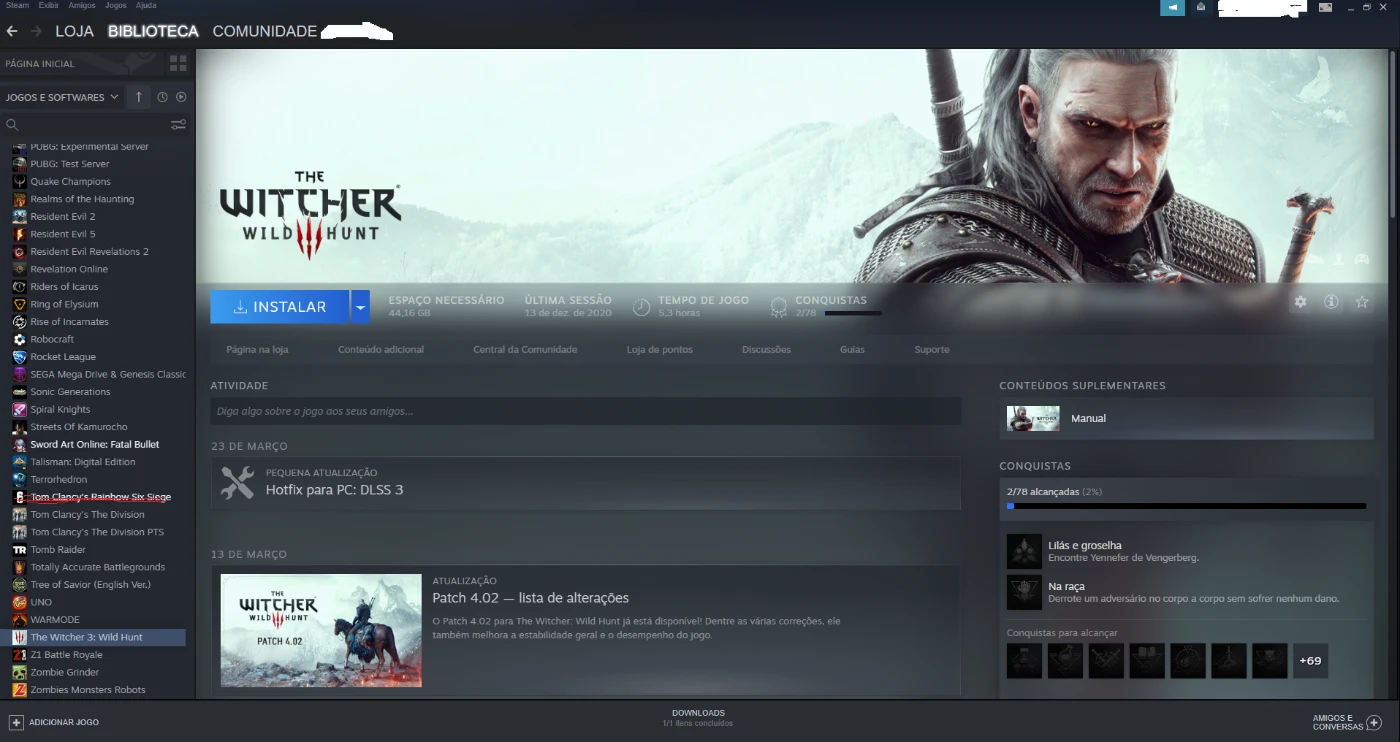Show game info icon

(x=1331, y=301)
